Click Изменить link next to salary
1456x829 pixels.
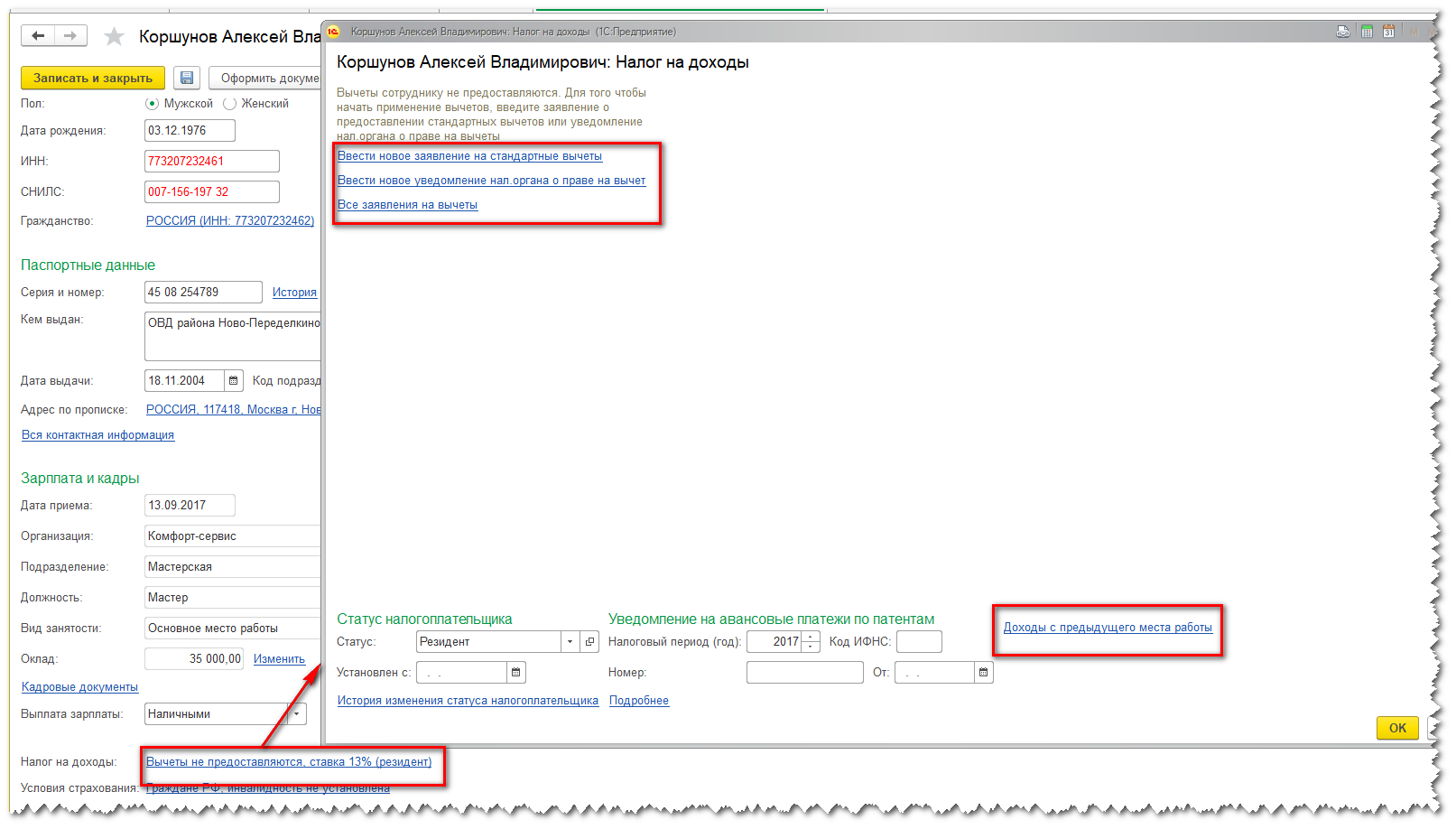[279, 659]
